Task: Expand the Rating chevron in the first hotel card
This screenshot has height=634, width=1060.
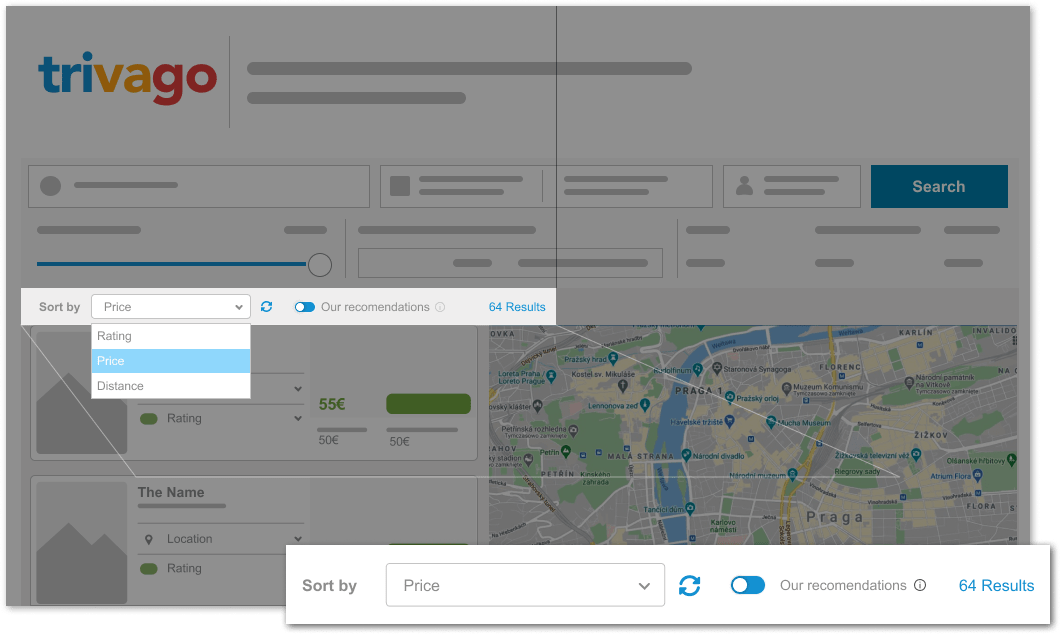Action: pos(297,419)
